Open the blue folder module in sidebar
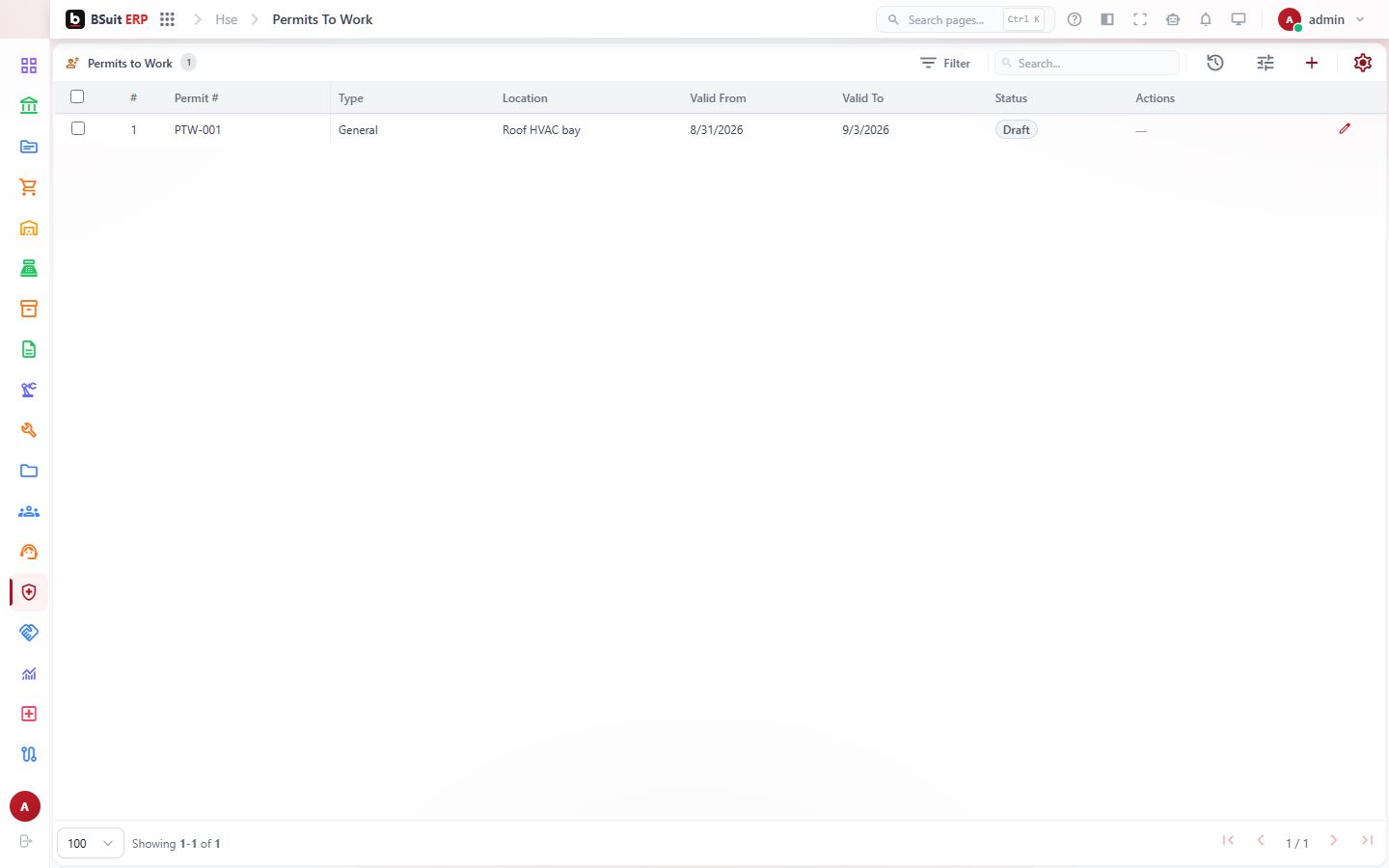This screenshot has width=1389, height=868. 29,471
